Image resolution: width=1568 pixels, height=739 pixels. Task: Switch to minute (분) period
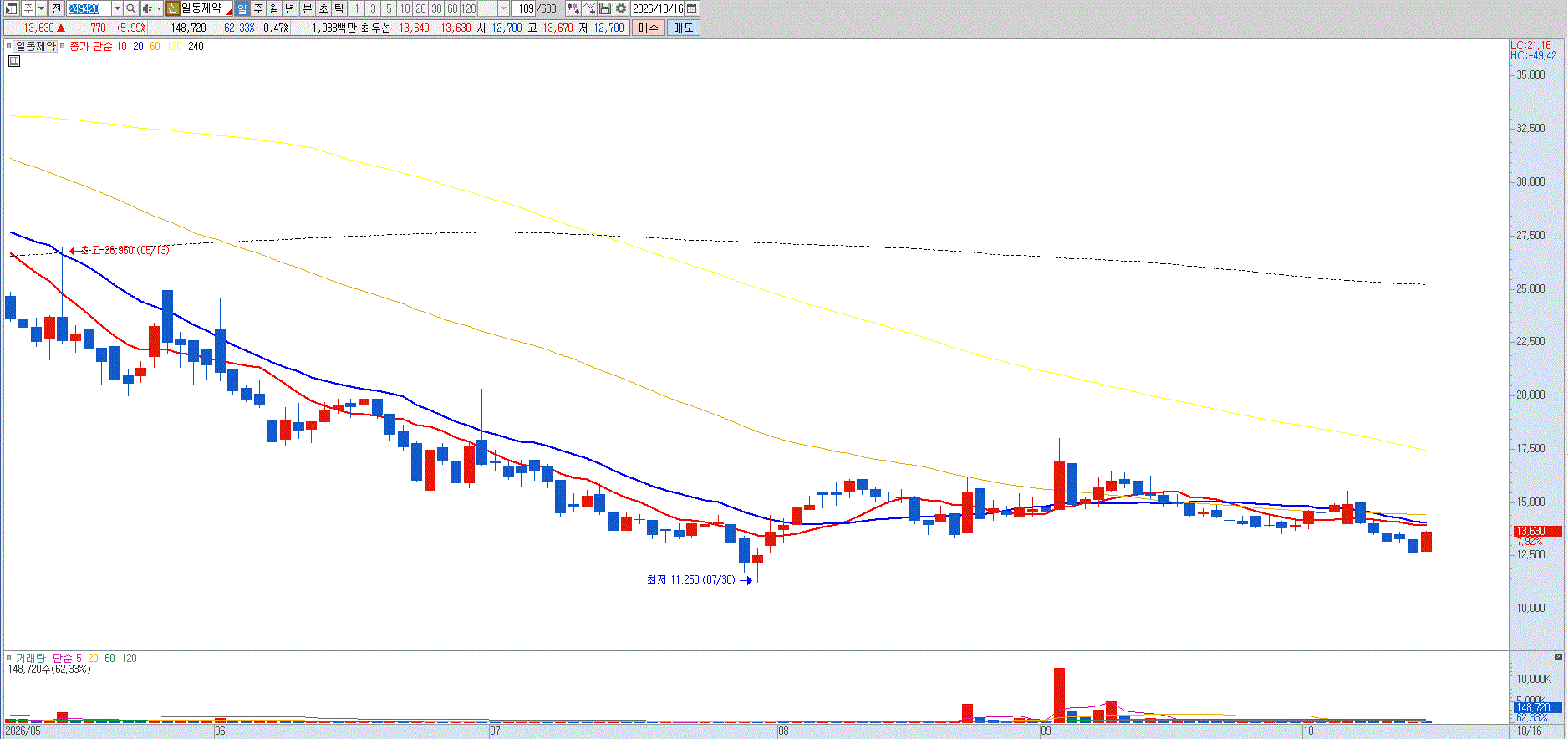pyautogui.click(x=307, y=8)
